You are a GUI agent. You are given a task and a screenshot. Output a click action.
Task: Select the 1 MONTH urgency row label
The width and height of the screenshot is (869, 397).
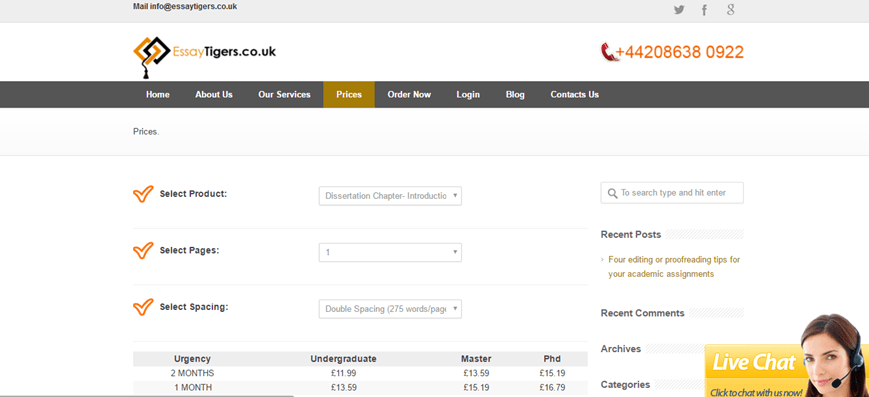193,388
